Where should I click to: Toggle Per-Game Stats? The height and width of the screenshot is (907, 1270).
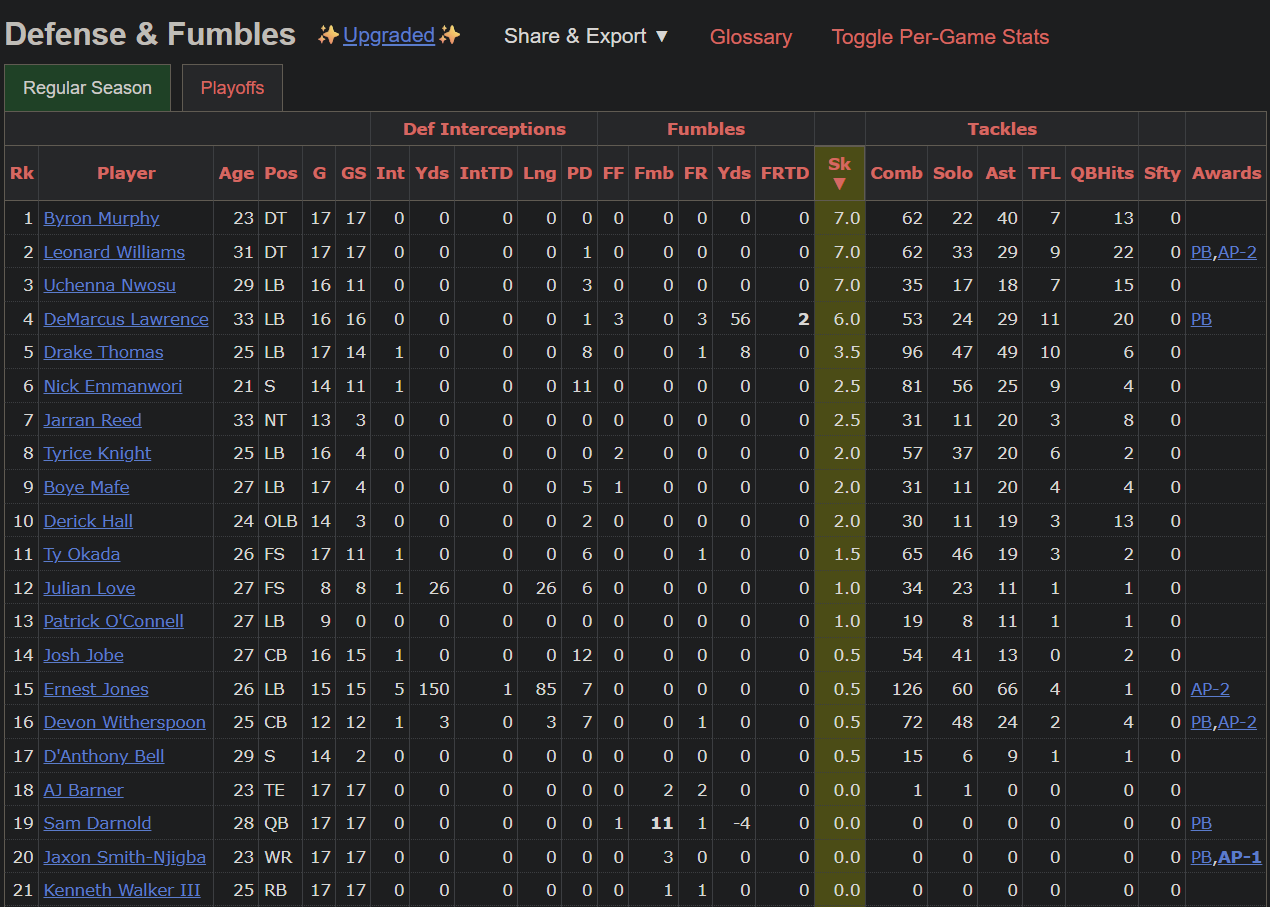[940, 37]
